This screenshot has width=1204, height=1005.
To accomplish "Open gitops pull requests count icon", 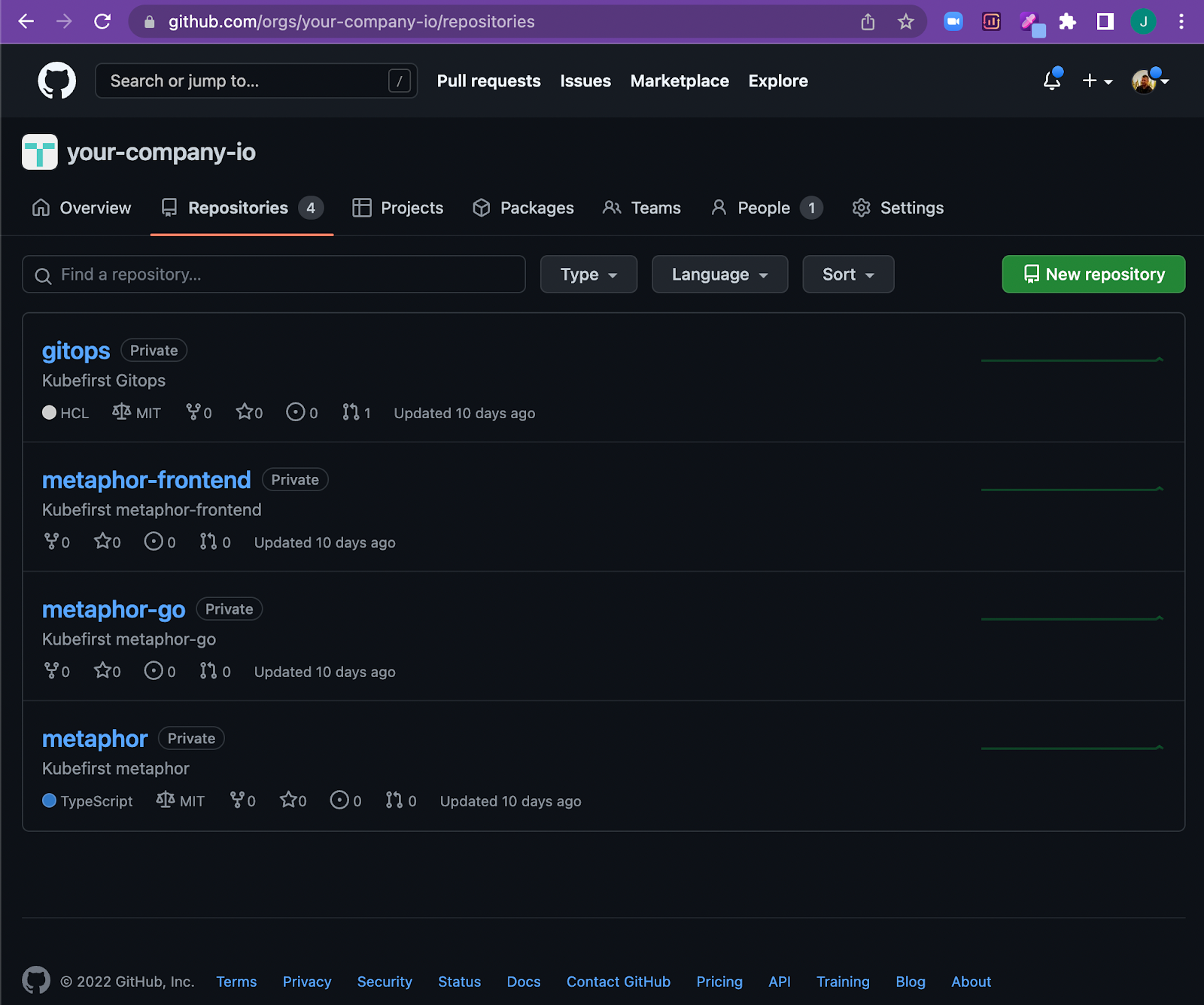I will click(351, 412).
